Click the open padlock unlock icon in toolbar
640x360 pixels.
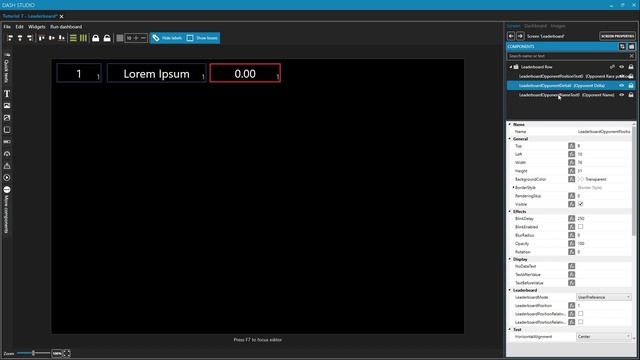coord(107,38)
